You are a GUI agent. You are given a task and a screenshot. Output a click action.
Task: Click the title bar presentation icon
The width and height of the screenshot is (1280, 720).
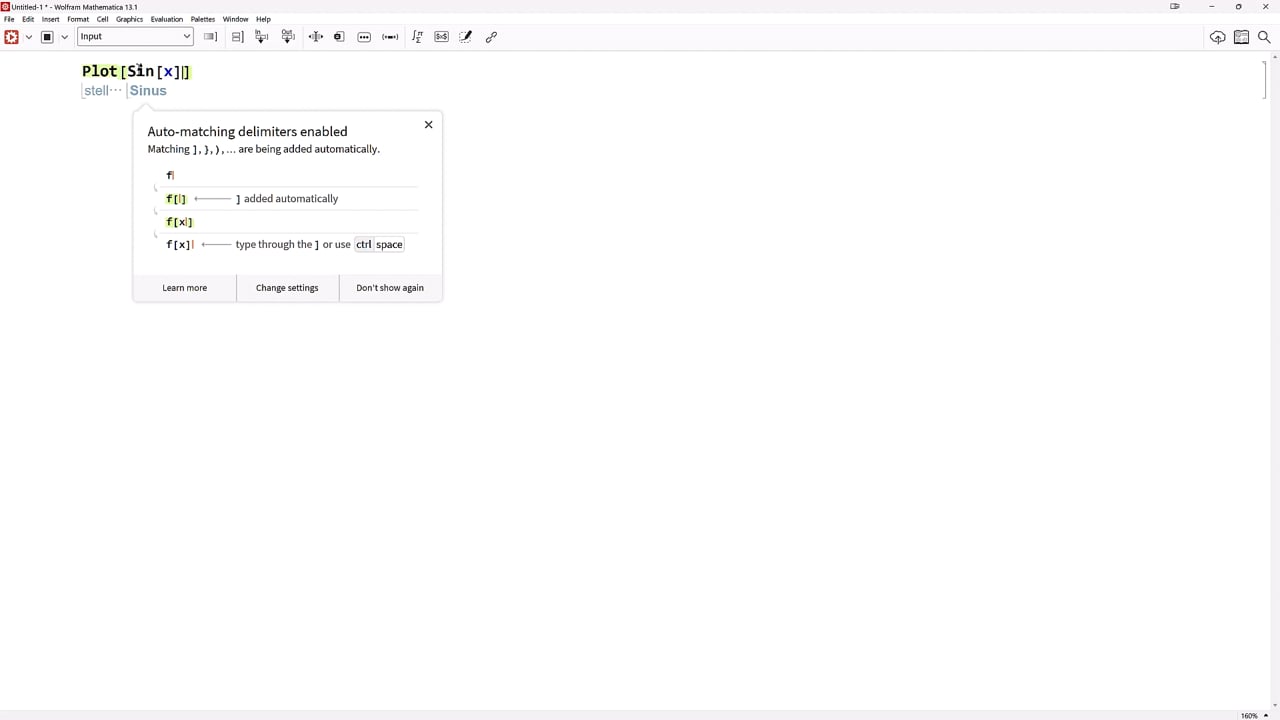1175,6
